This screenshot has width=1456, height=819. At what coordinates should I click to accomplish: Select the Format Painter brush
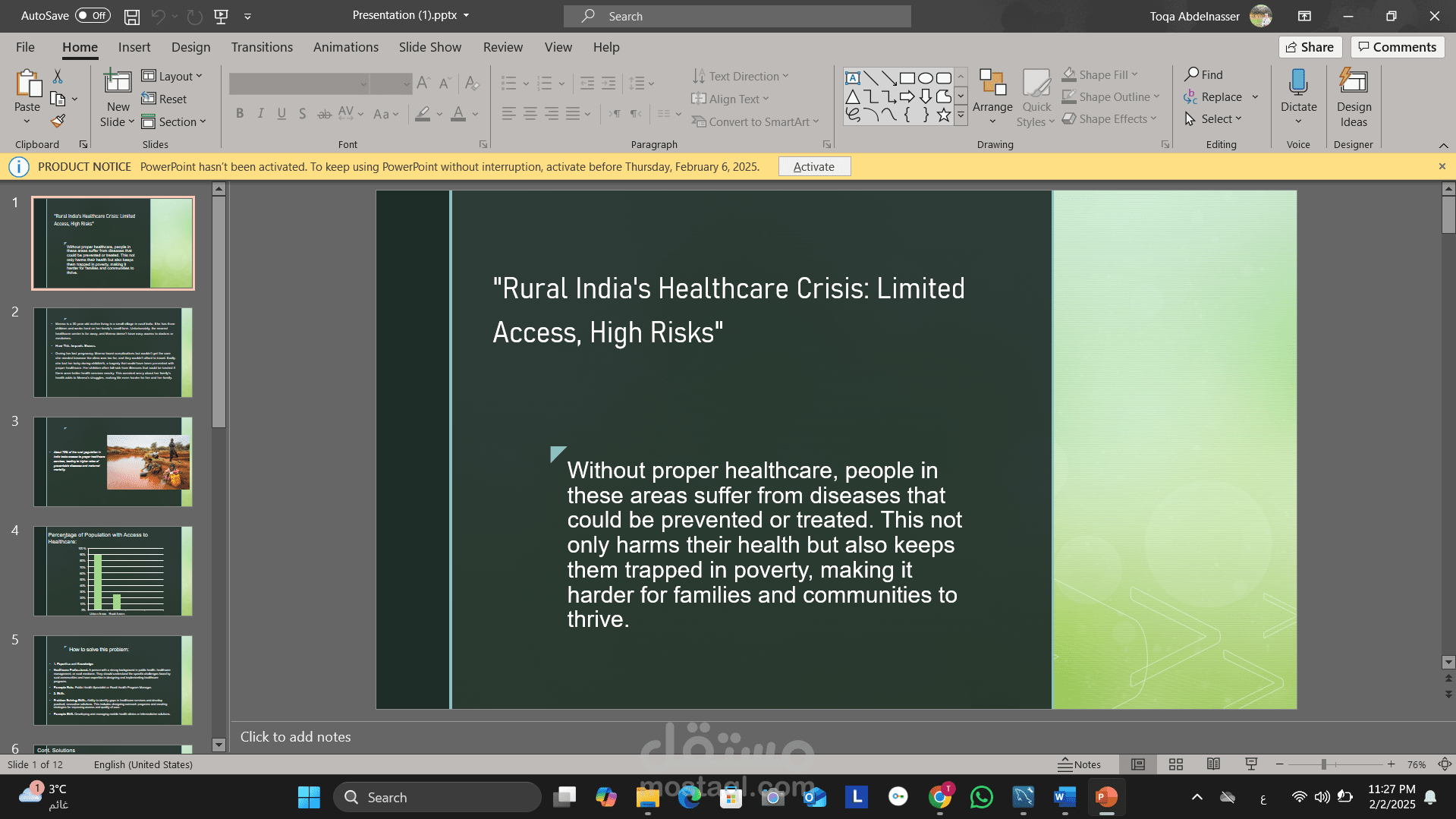click(x=58, y=121)
